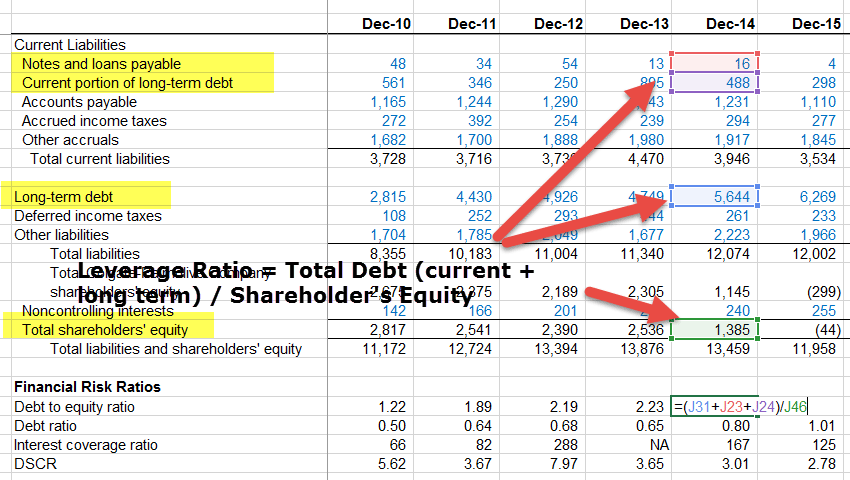Select Dec-15 long-term debt value 6,269

click(x=818, y=196)
